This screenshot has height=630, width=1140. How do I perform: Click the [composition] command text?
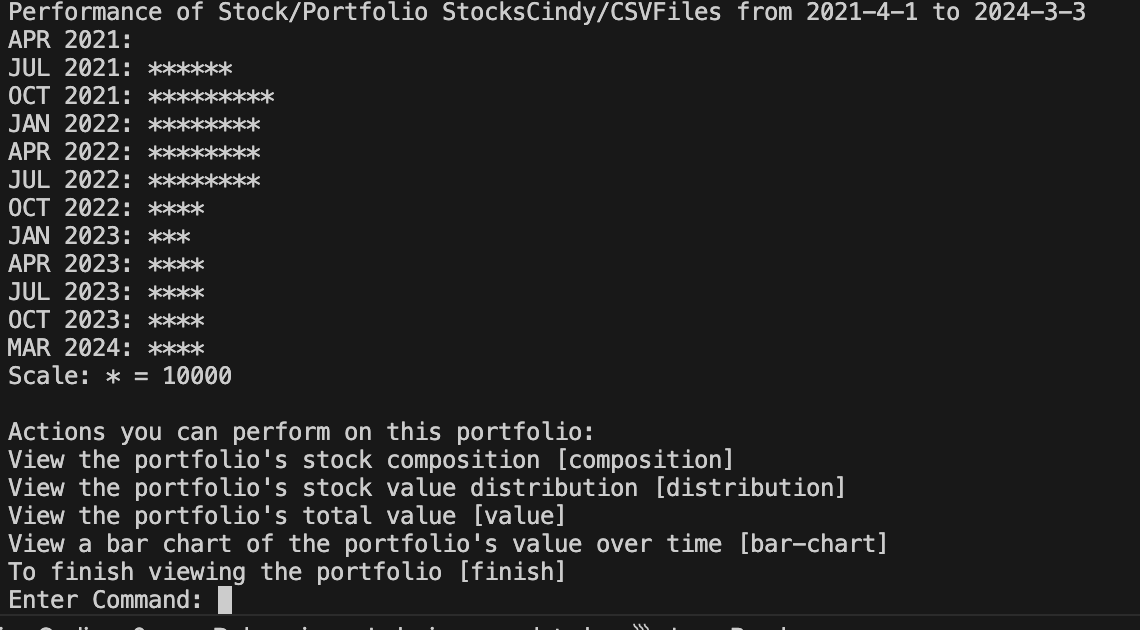[x=651, y=460]
